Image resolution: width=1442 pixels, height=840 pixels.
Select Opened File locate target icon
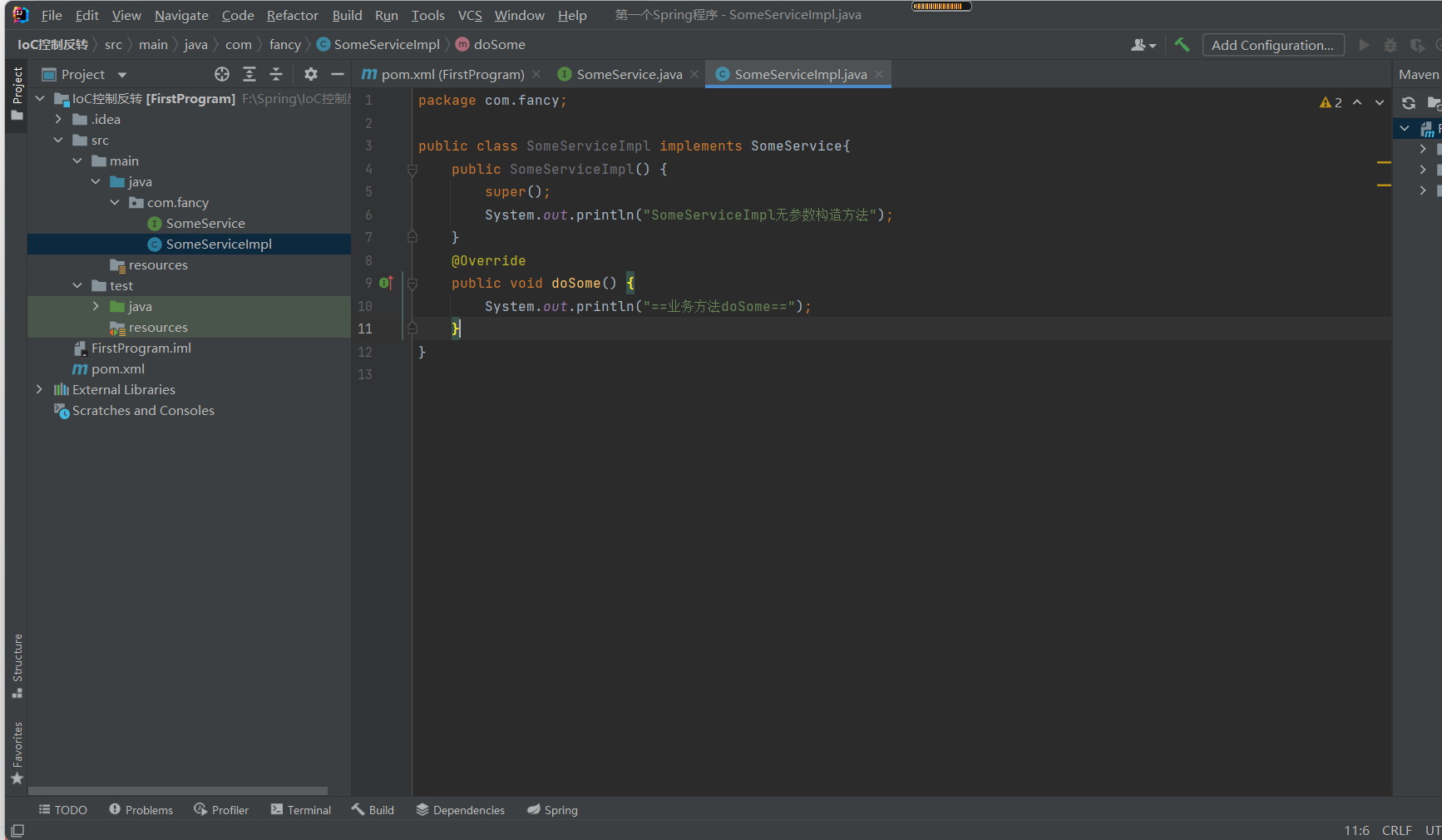[x=222, y=74]
